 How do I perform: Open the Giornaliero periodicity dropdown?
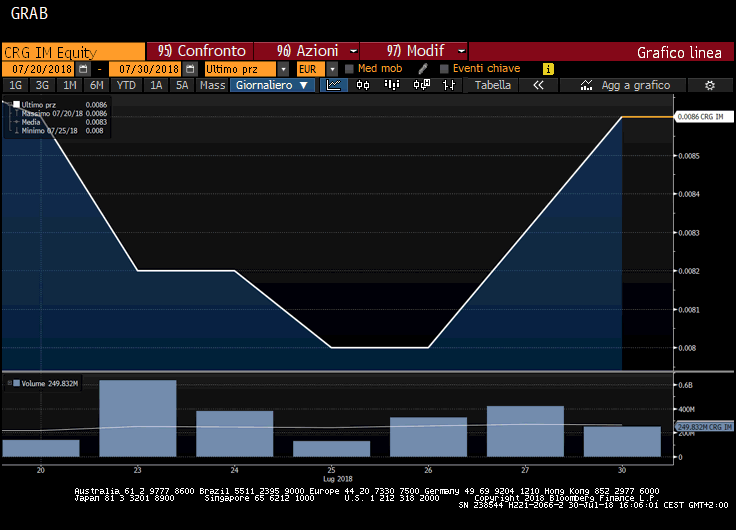pyautogui.click(x=273, y=86)
